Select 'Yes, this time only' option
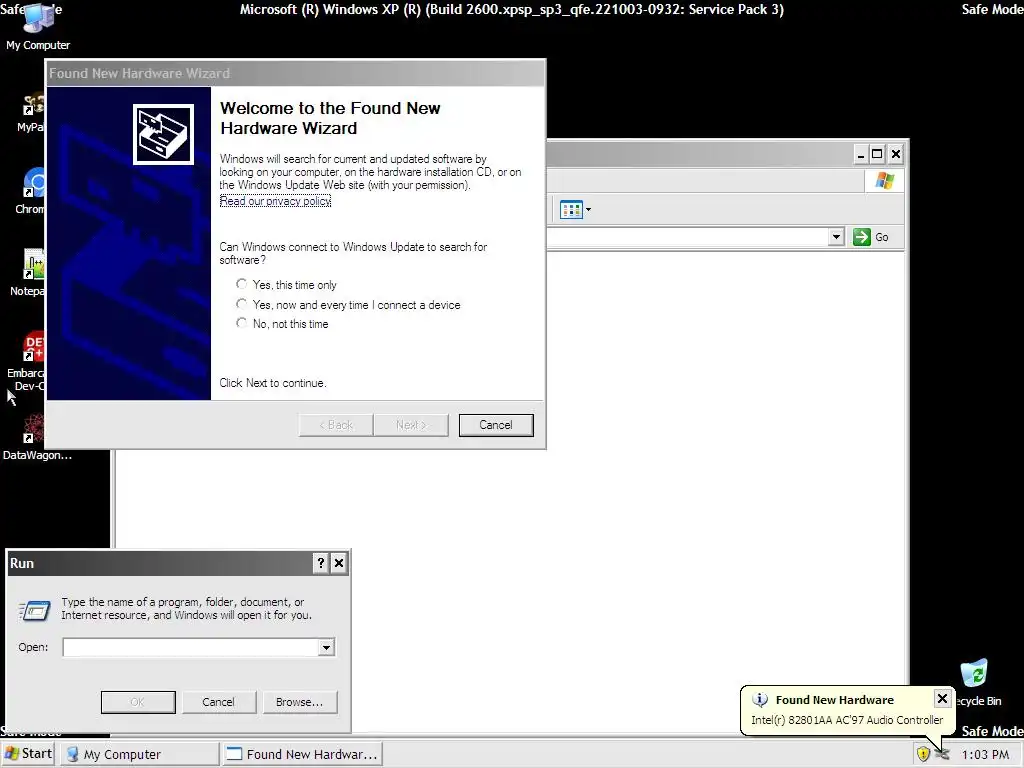The height and width of the screenshot is (768, 1024). [242, 284]
